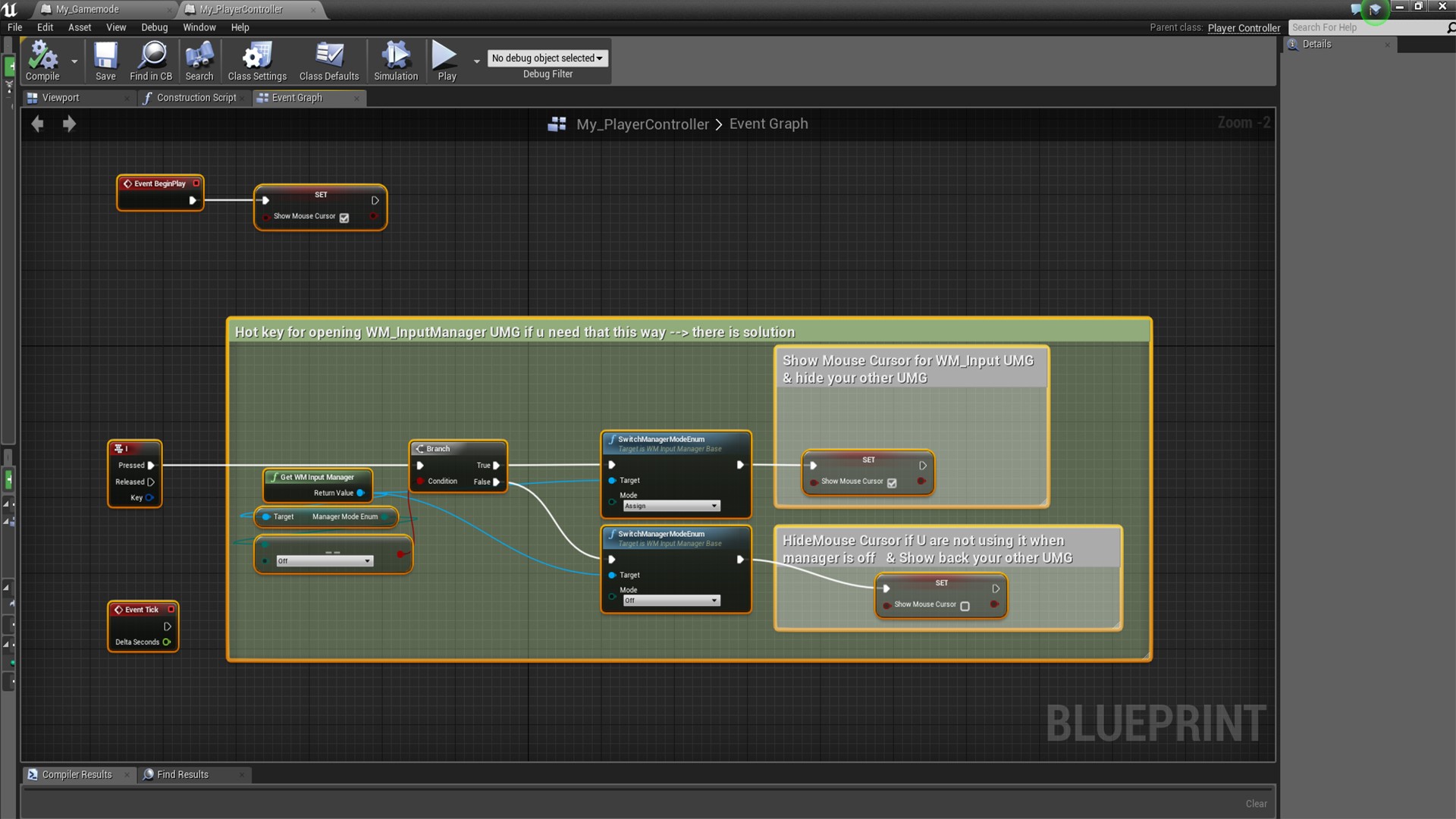
Task: Enable Show Mouse Cursor checkbox in HideMouse comment
Action: [x=965, y=606]
